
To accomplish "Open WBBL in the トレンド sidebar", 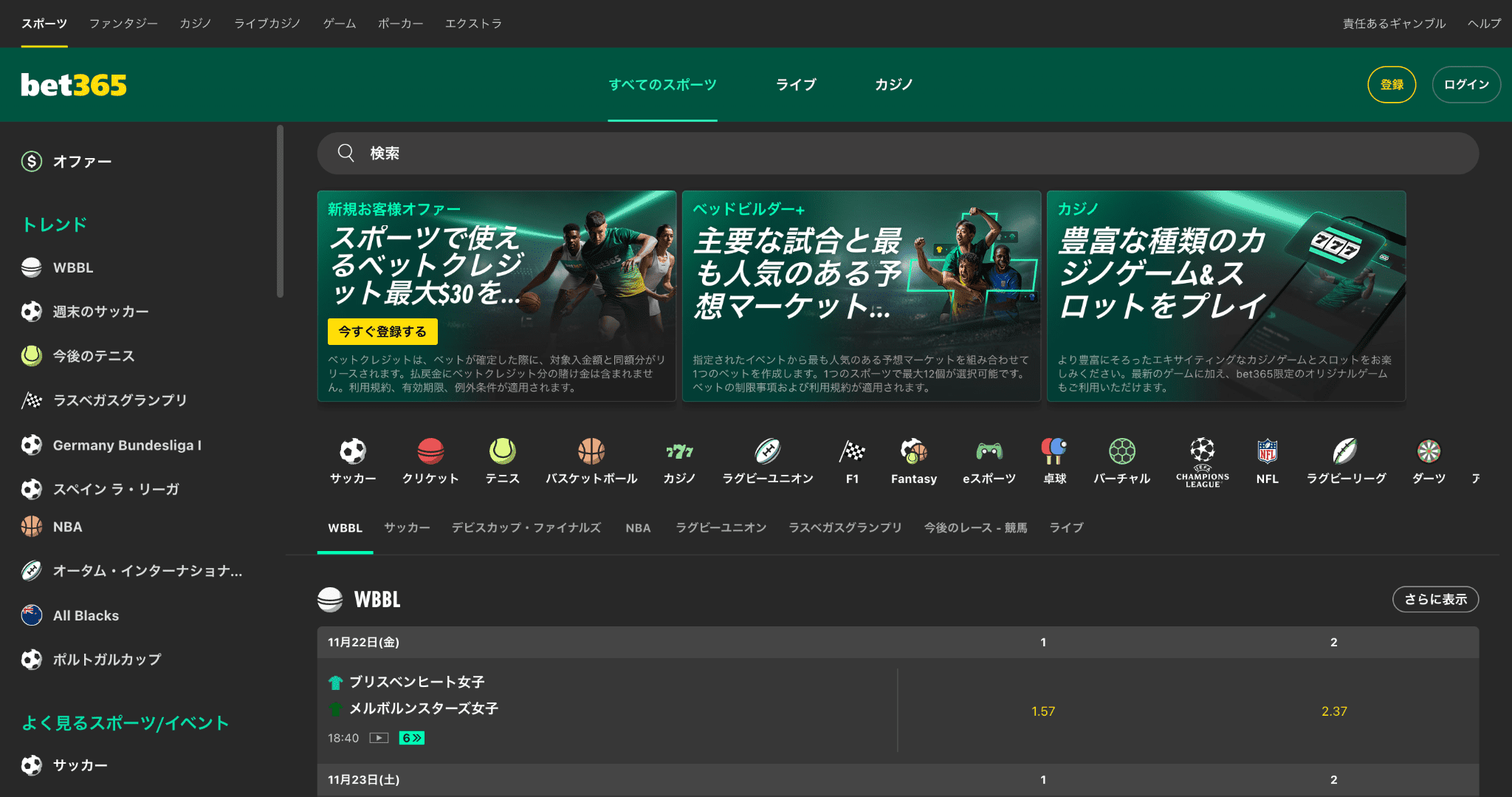I will [x=73, y=267].
